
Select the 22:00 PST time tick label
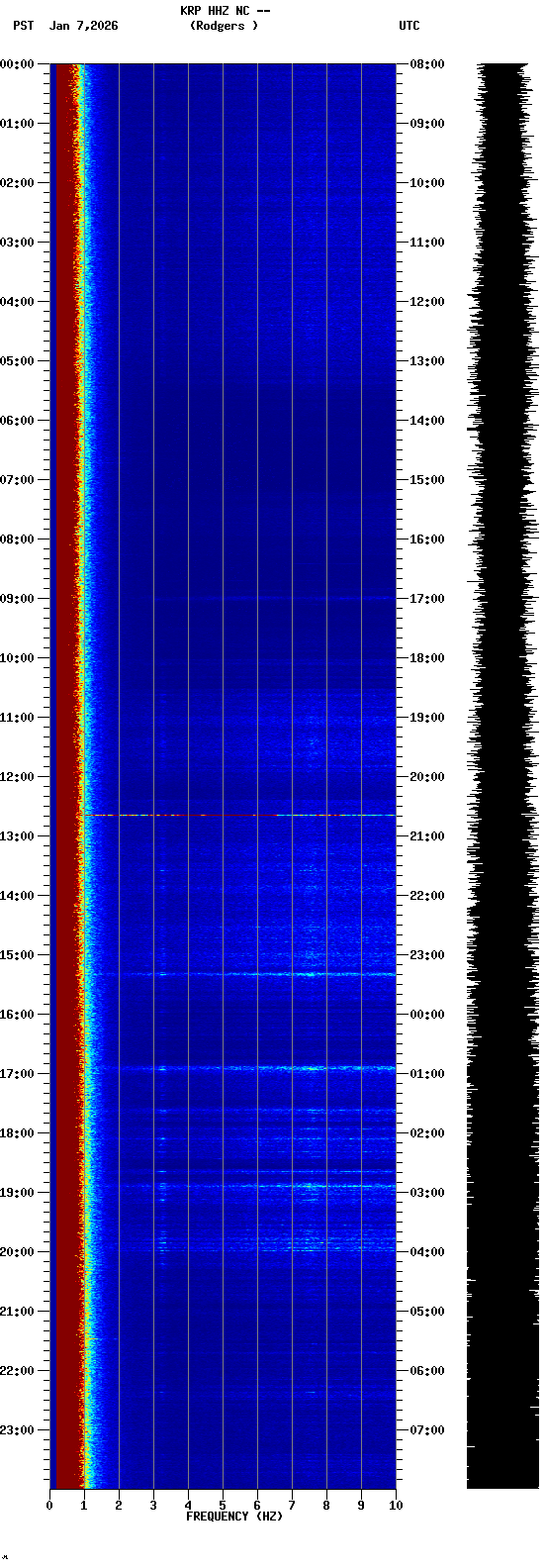[17, 1371]
